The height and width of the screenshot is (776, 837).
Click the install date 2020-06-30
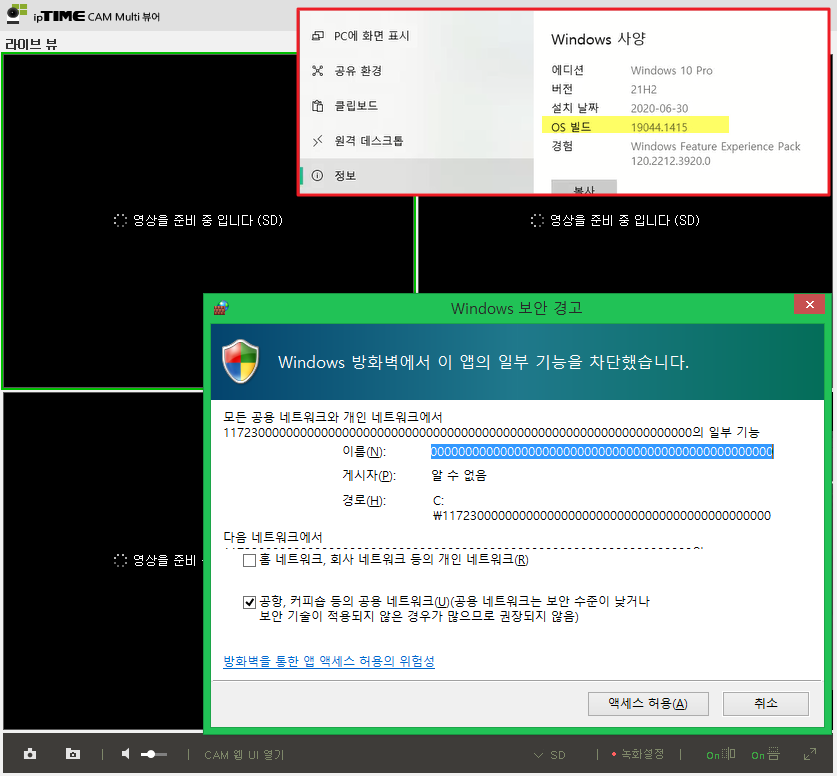(659, 108)
